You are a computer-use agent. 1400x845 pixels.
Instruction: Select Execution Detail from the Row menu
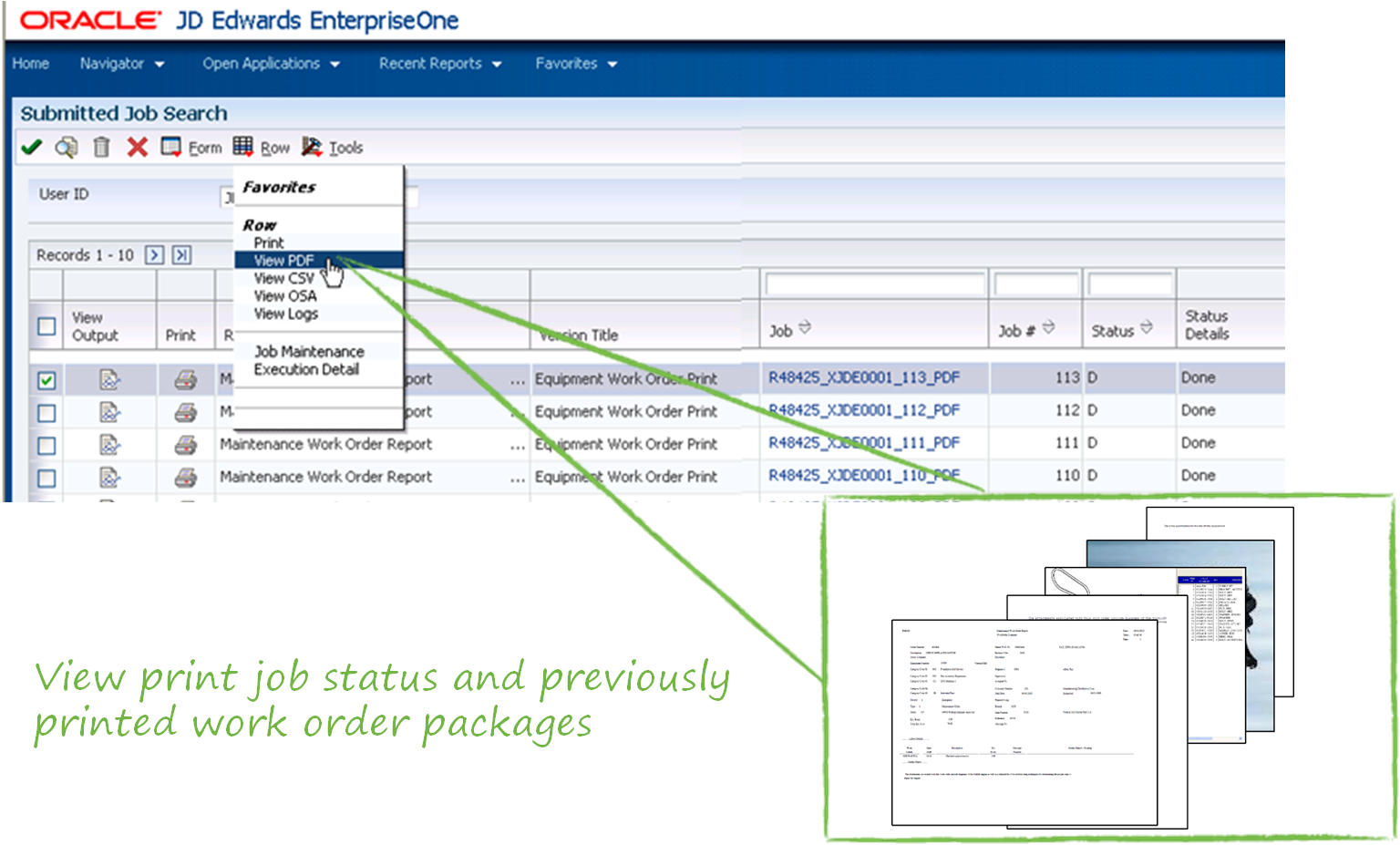click(x=306, y=369)
